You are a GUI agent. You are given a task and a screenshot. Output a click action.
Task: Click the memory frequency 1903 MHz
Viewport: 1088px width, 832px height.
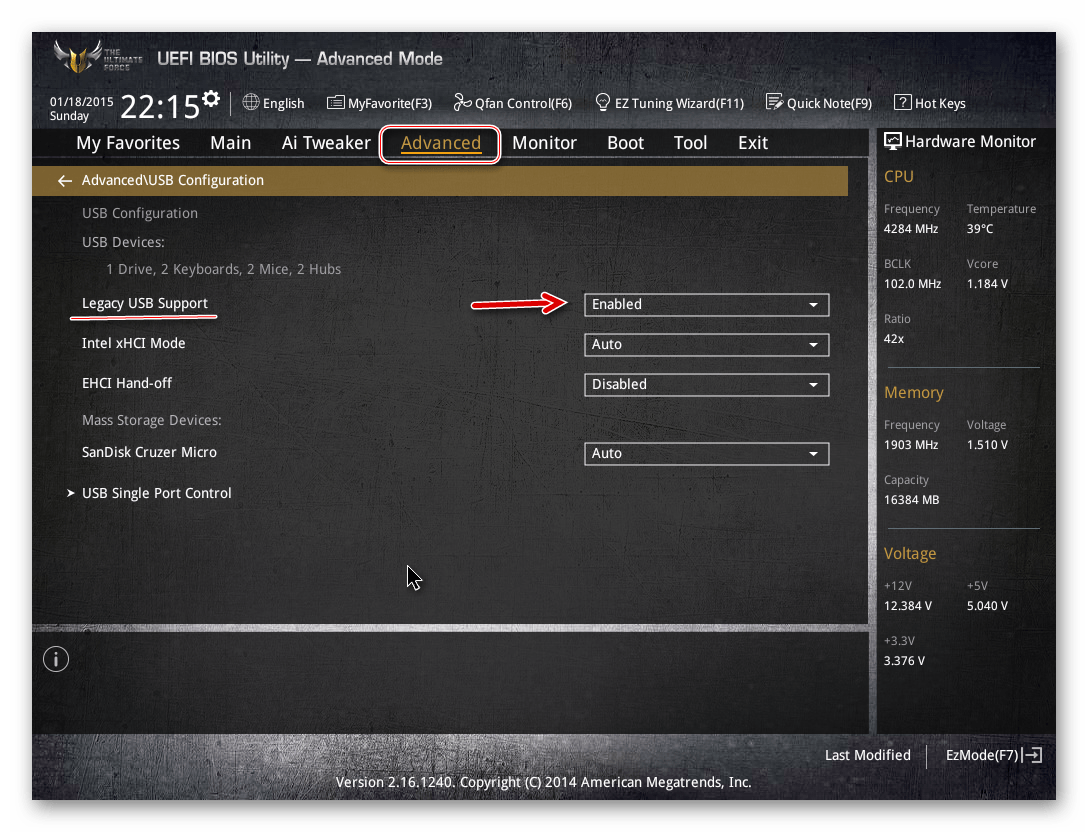point(911,445)
